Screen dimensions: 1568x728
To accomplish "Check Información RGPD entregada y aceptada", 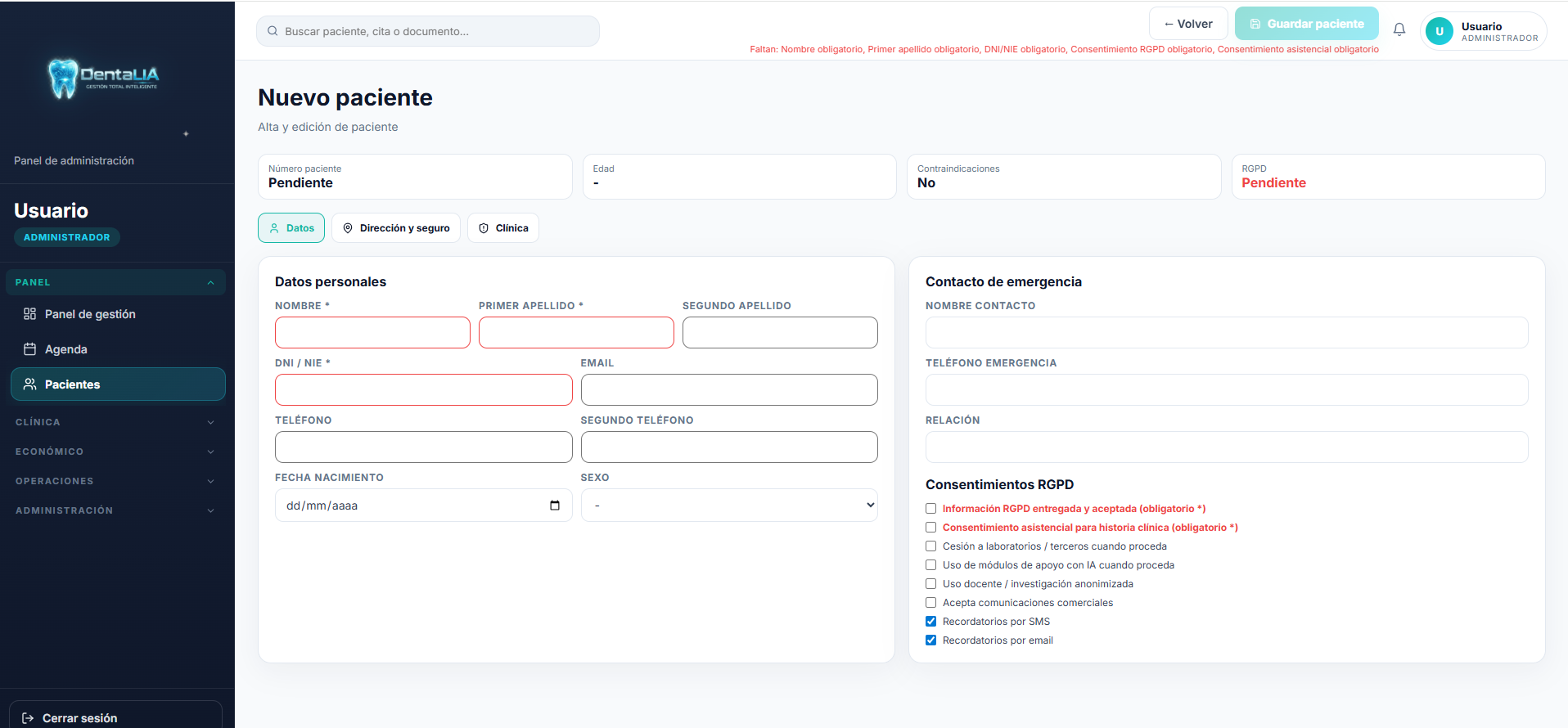I will [930, 509].
